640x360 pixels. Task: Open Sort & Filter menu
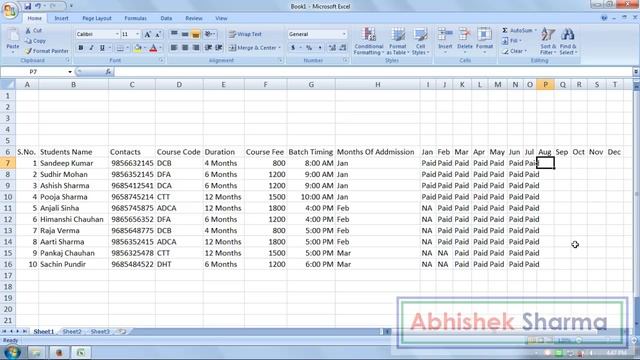548,41
